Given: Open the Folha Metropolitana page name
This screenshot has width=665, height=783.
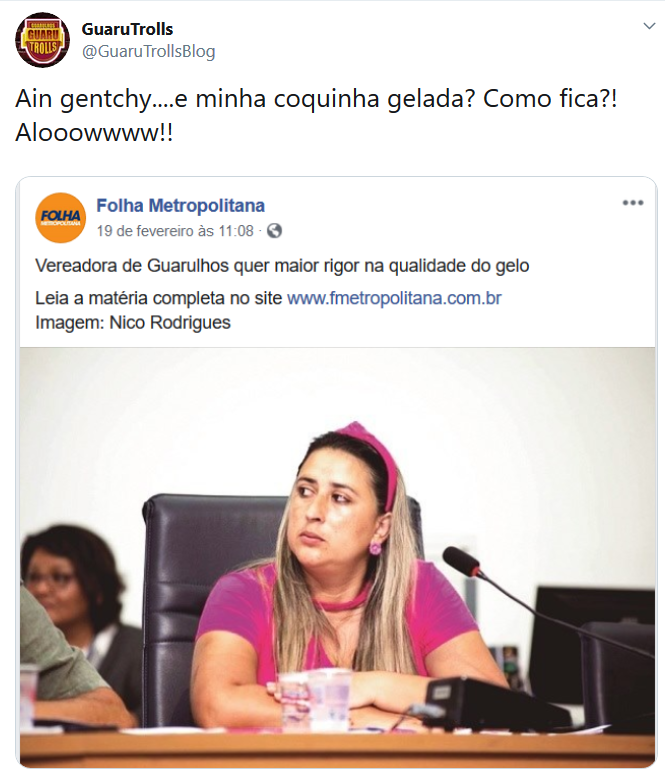Looking at the screenshot, I should [180, 205].
